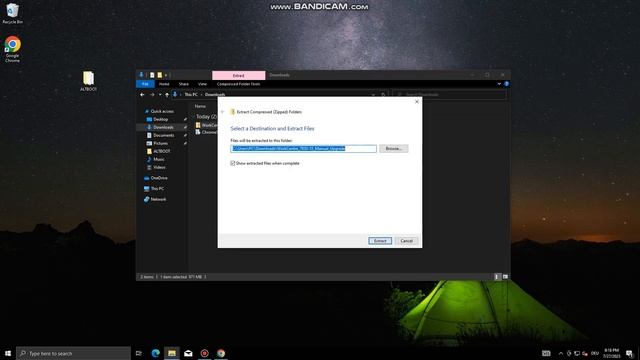Open the Compressed Folder Tools tab
Image resolution: width=640 pixels, height=360 pixels.
pos(238,84)
